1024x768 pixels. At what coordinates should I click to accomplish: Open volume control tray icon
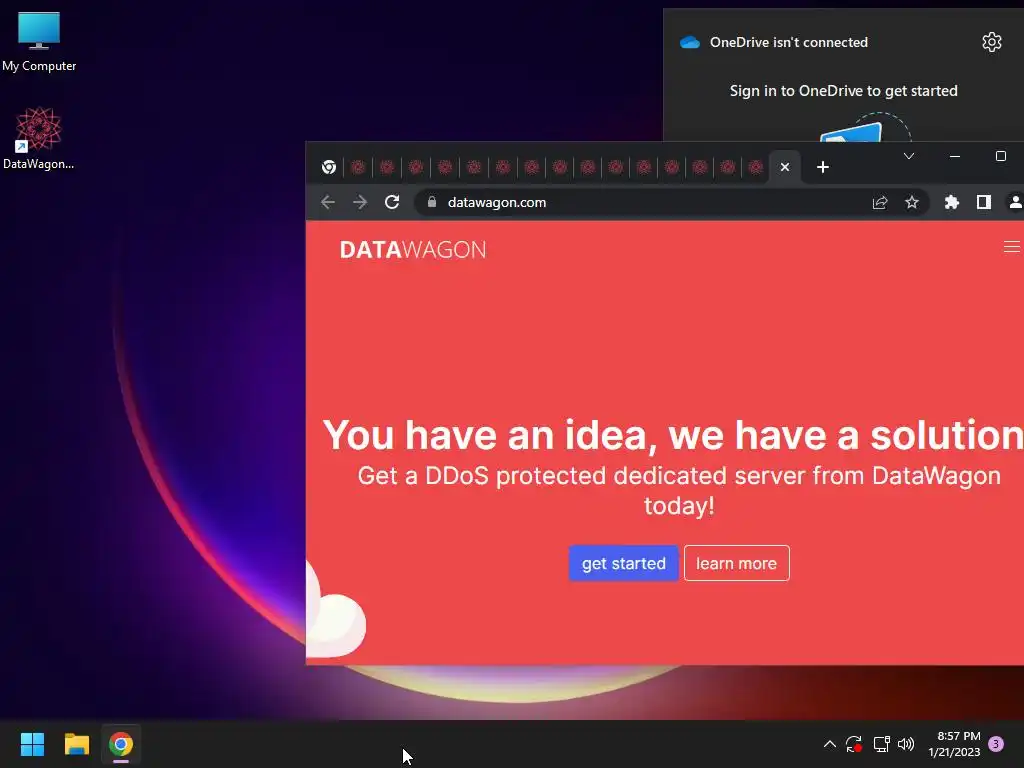click(x=906, y=744)
